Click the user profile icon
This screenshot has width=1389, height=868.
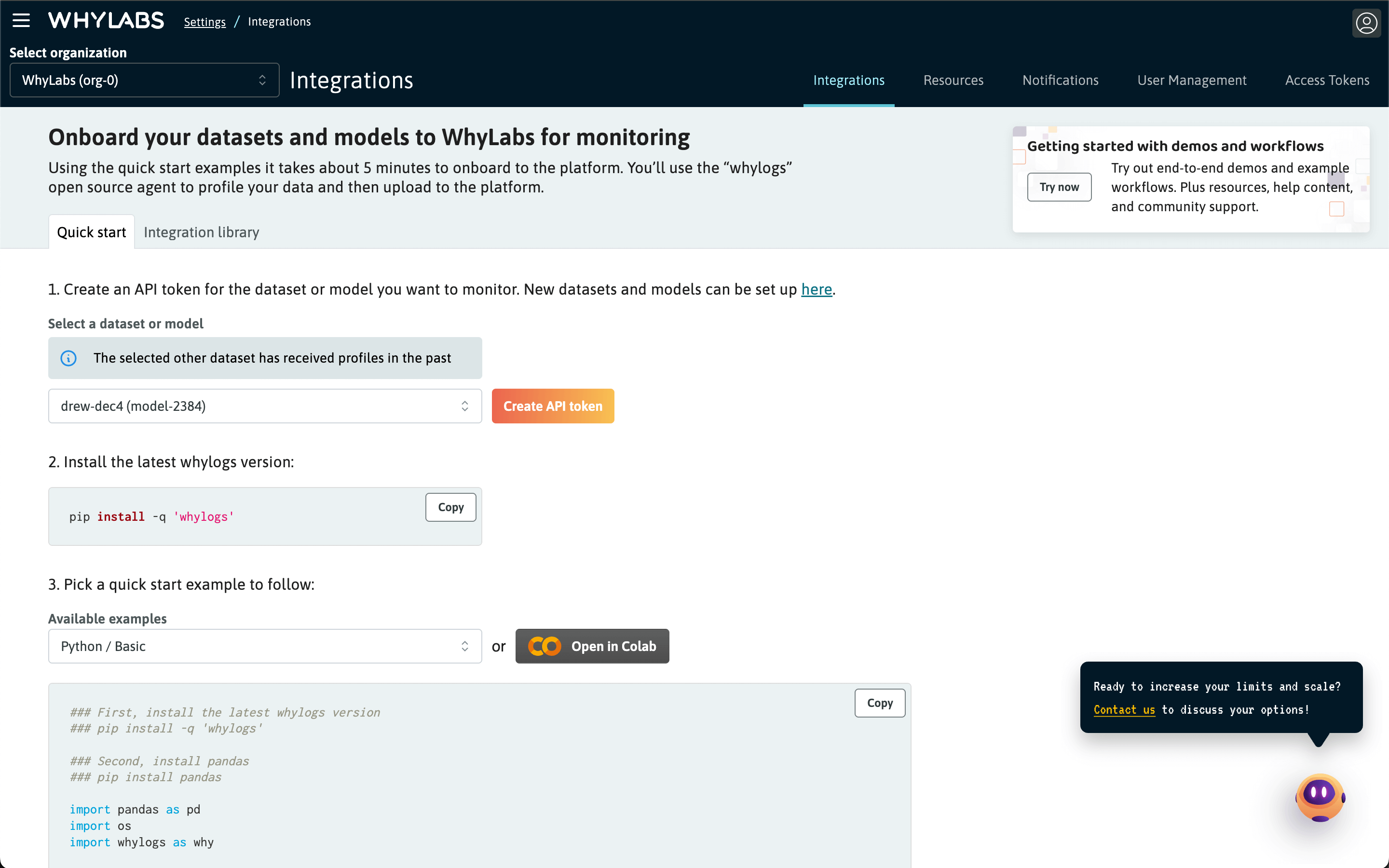pos(1367,21)
